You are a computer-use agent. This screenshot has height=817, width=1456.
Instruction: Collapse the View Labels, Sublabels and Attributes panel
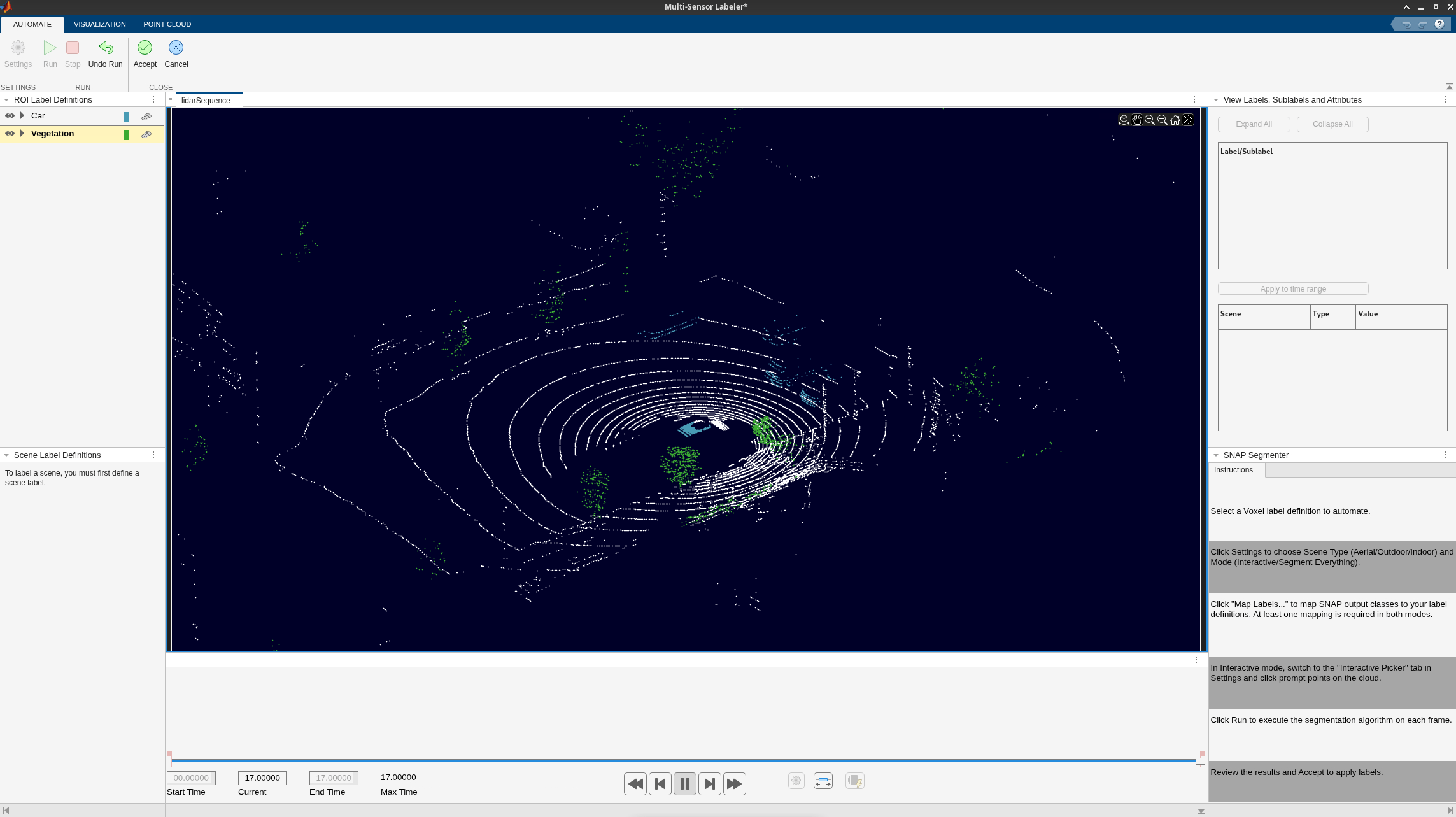pyautogui.click(x=1216, y=100)
